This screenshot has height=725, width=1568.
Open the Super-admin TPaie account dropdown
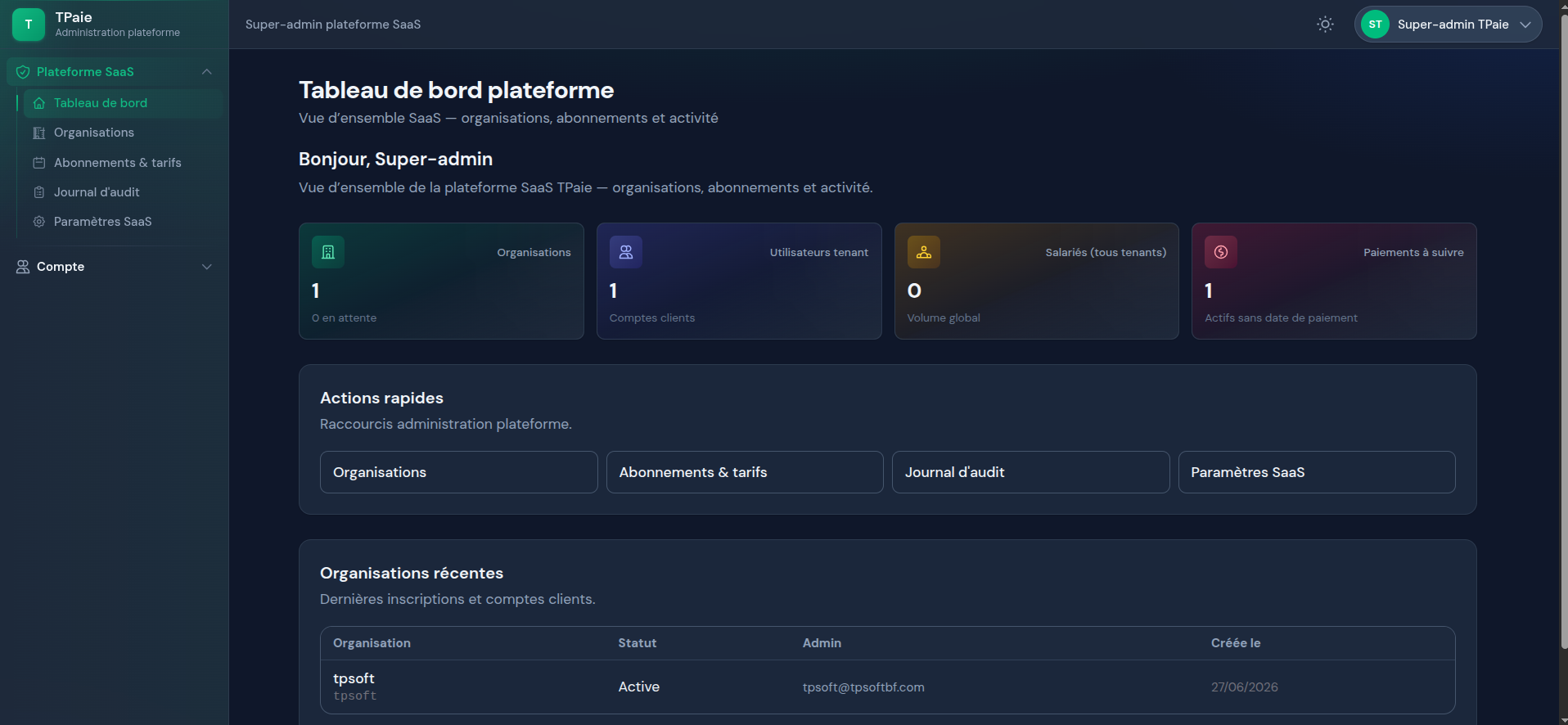click(x=1448, y=25)
